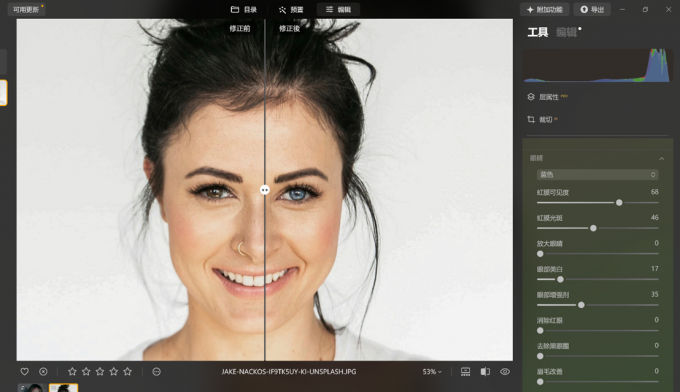This screenshot has width=680, height=392.
Task: Select the 编辑 edit tab in top bar
Action: [x=338, y=10]
